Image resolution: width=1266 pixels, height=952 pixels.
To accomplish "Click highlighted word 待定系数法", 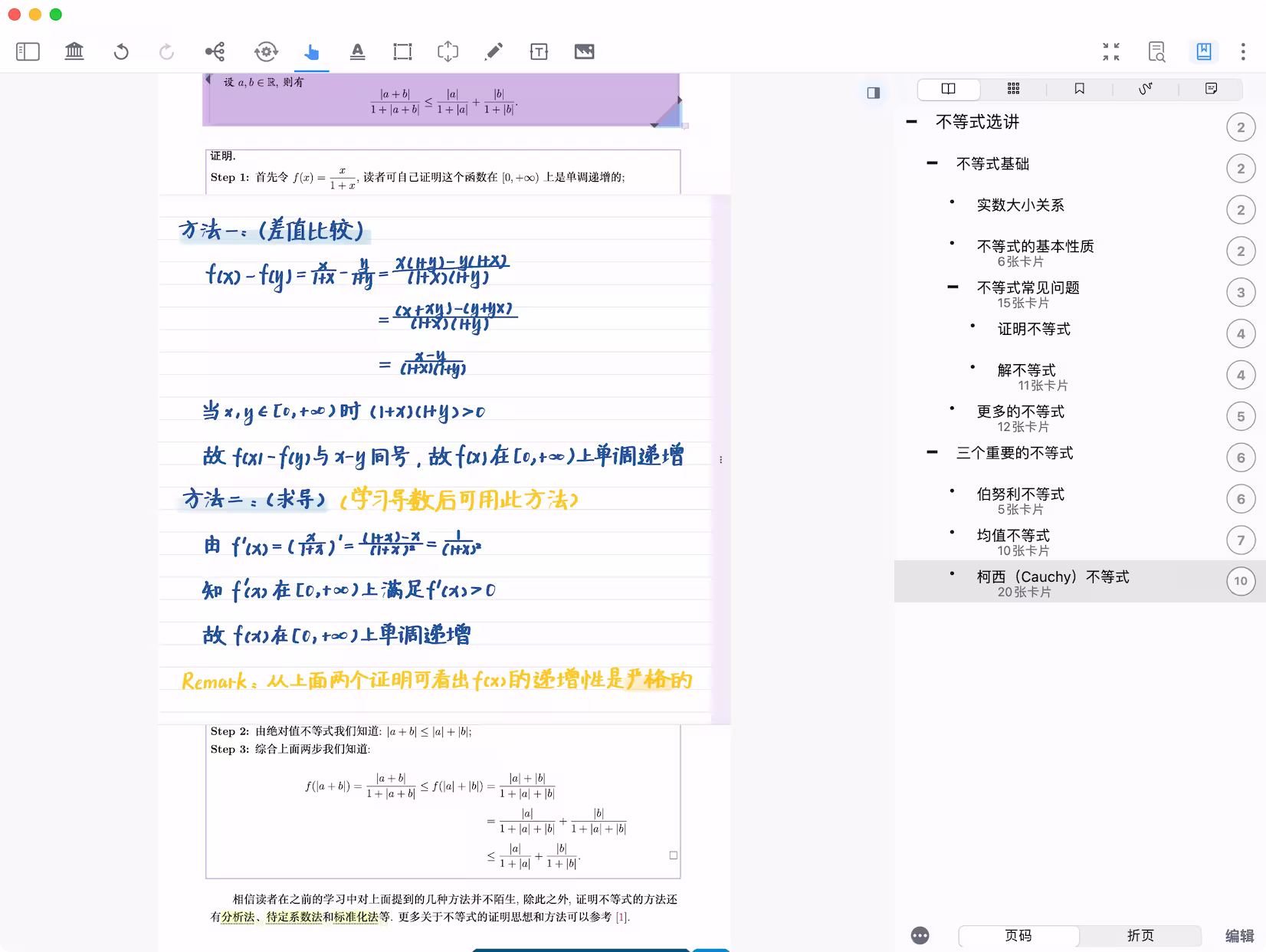I will tap(294, 917).
